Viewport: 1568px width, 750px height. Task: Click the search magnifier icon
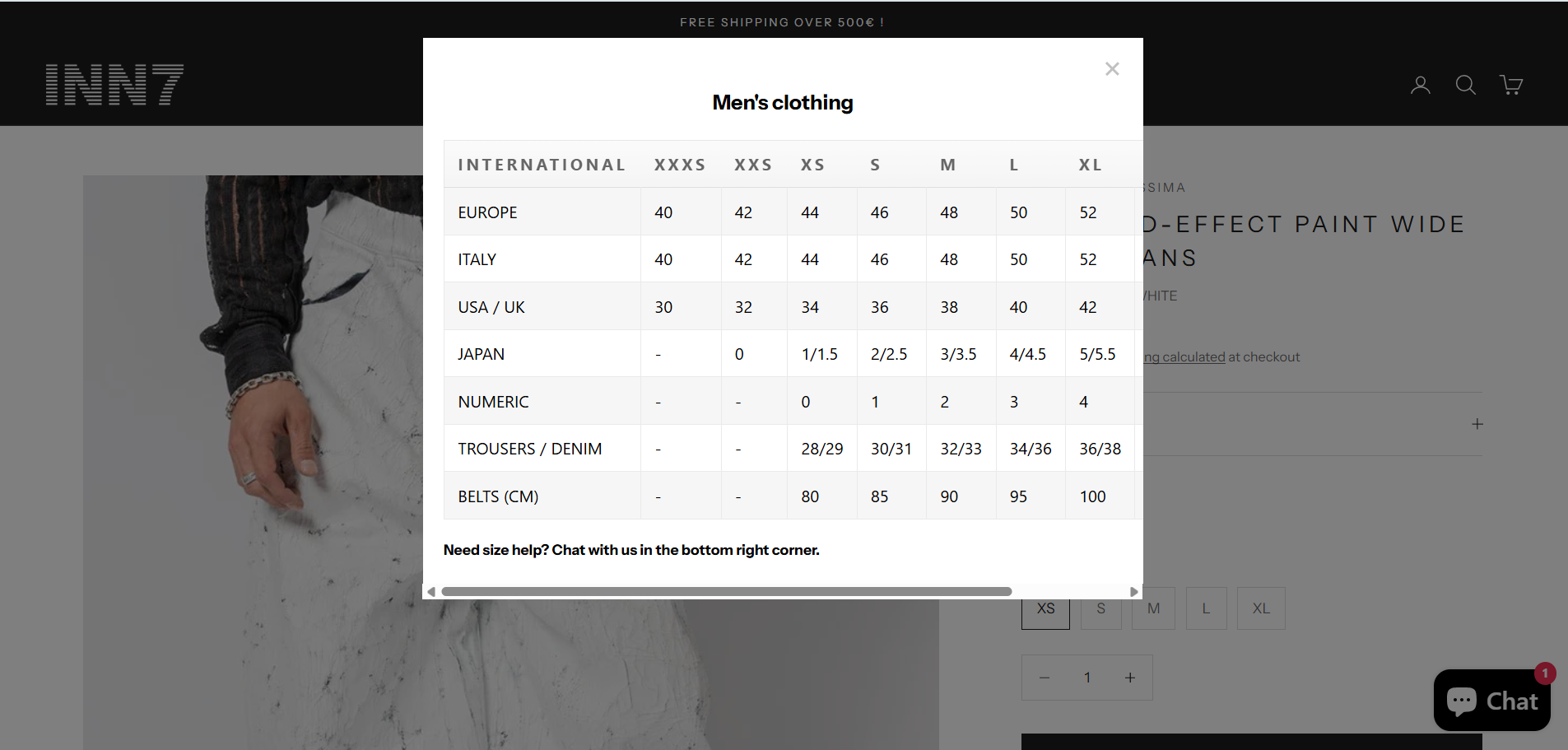(1465, 85)
